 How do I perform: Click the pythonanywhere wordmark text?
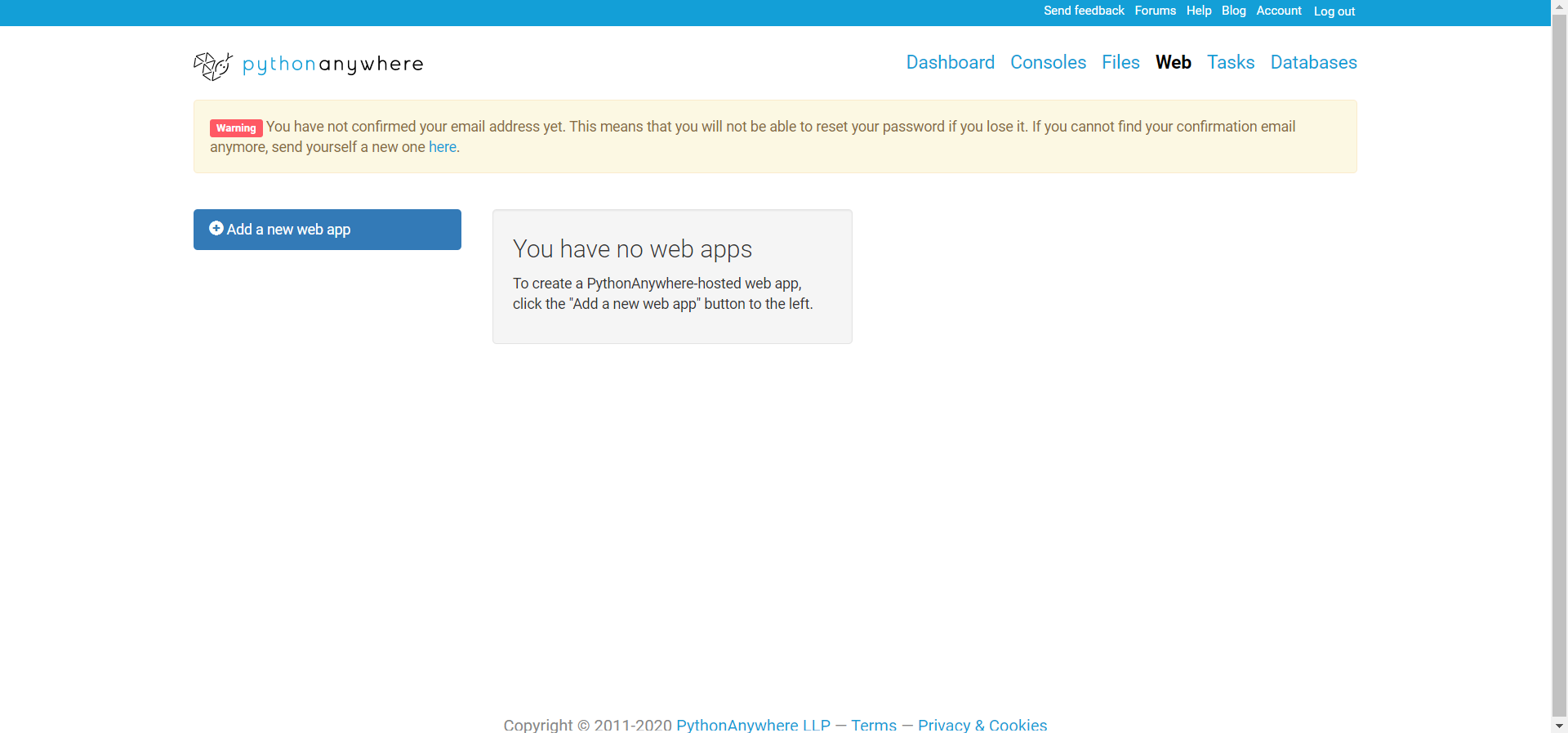click(x=333, y=65)
